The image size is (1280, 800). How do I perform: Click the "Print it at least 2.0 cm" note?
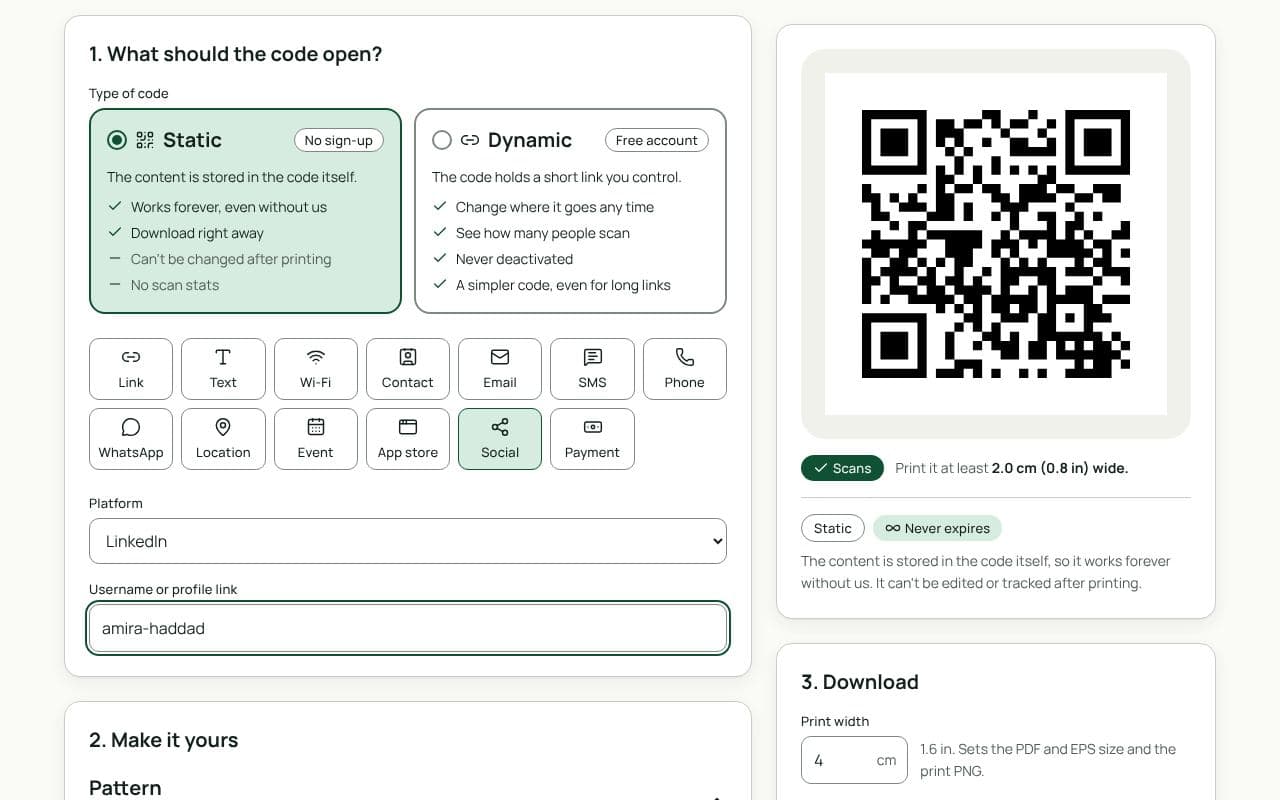coord(1012,468)
